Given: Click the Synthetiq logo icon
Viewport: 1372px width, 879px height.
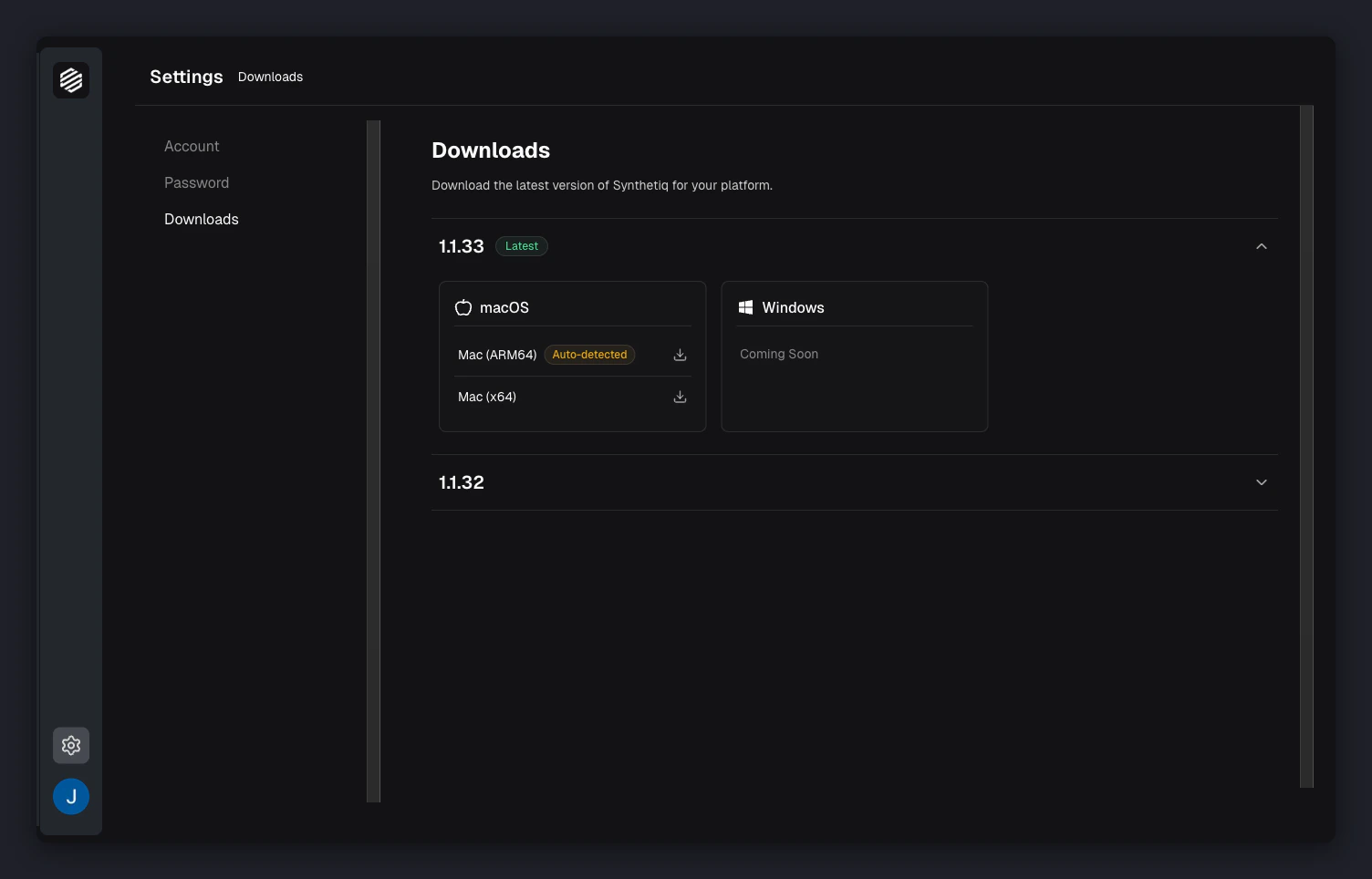Looking at the screenshot, I should tap(71, 80).
